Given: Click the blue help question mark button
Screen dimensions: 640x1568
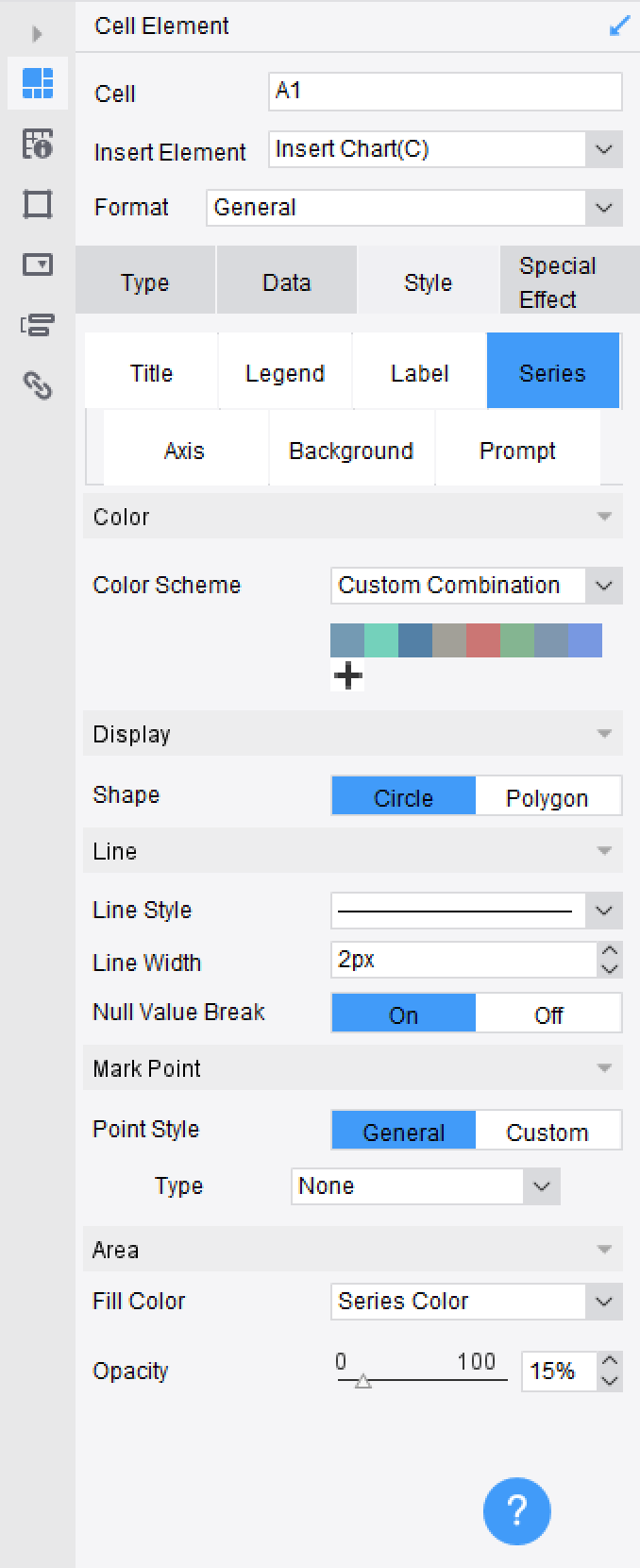Looking at the screenshot, I should click(x=516, y=1510).
